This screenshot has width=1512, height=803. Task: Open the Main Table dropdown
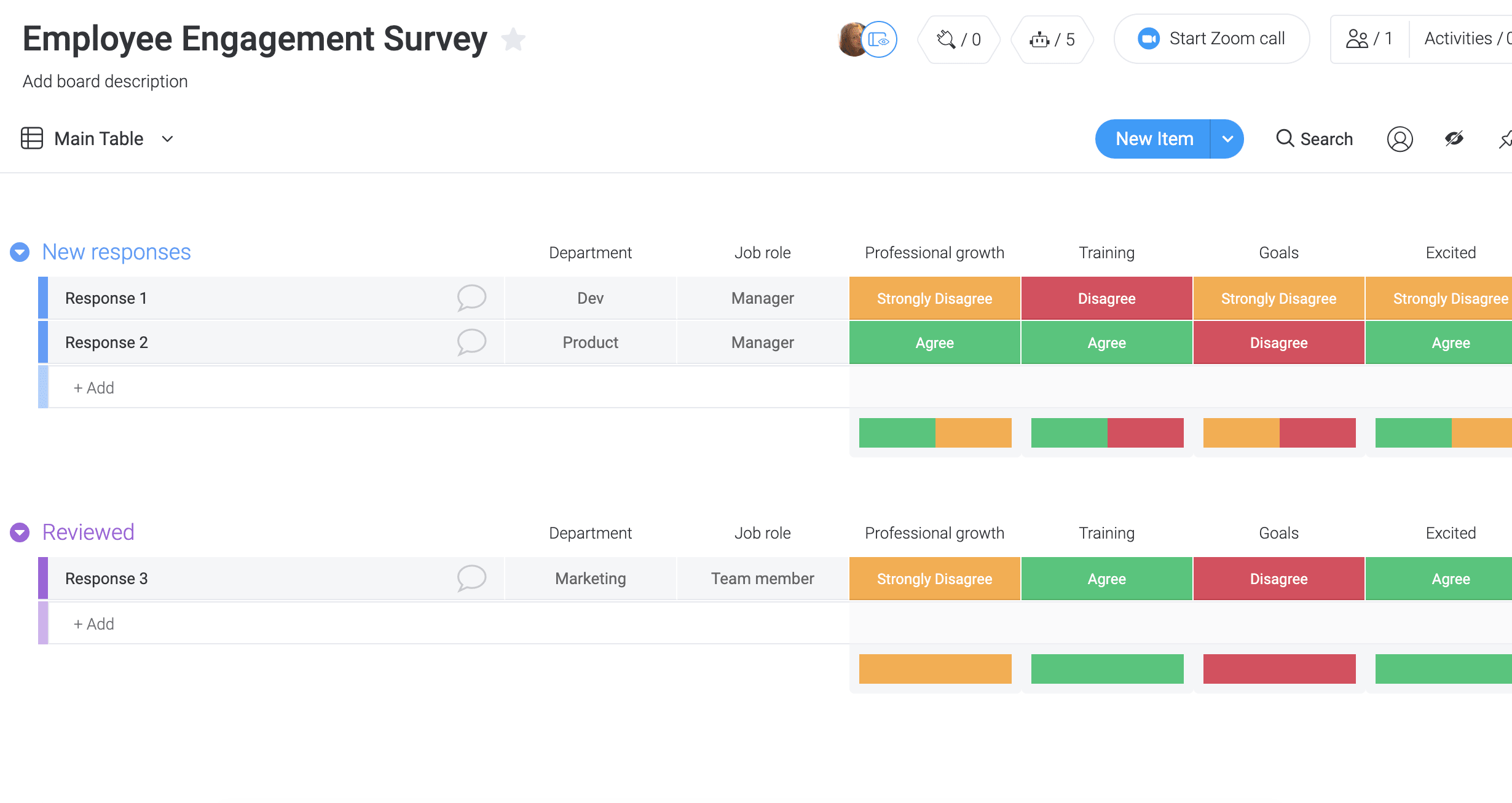[x=168, y=139]
